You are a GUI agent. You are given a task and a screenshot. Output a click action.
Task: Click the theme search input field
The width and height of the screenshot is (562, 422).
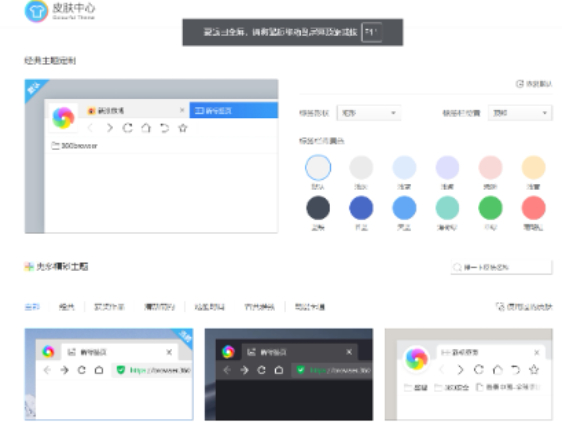(501, 267)
